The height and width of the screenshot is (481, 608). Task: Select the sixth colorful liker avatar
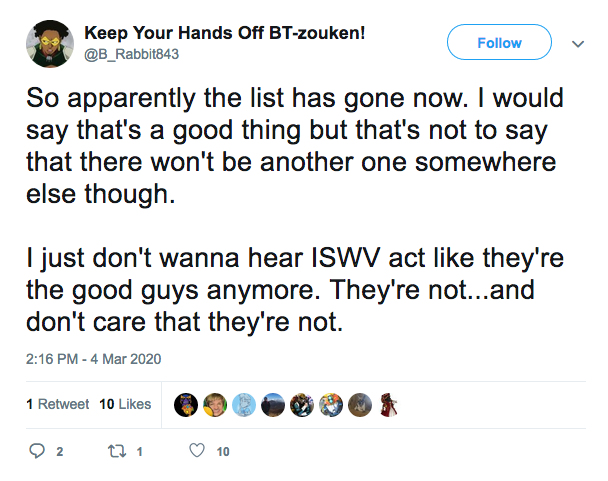(x=331, y=405)
